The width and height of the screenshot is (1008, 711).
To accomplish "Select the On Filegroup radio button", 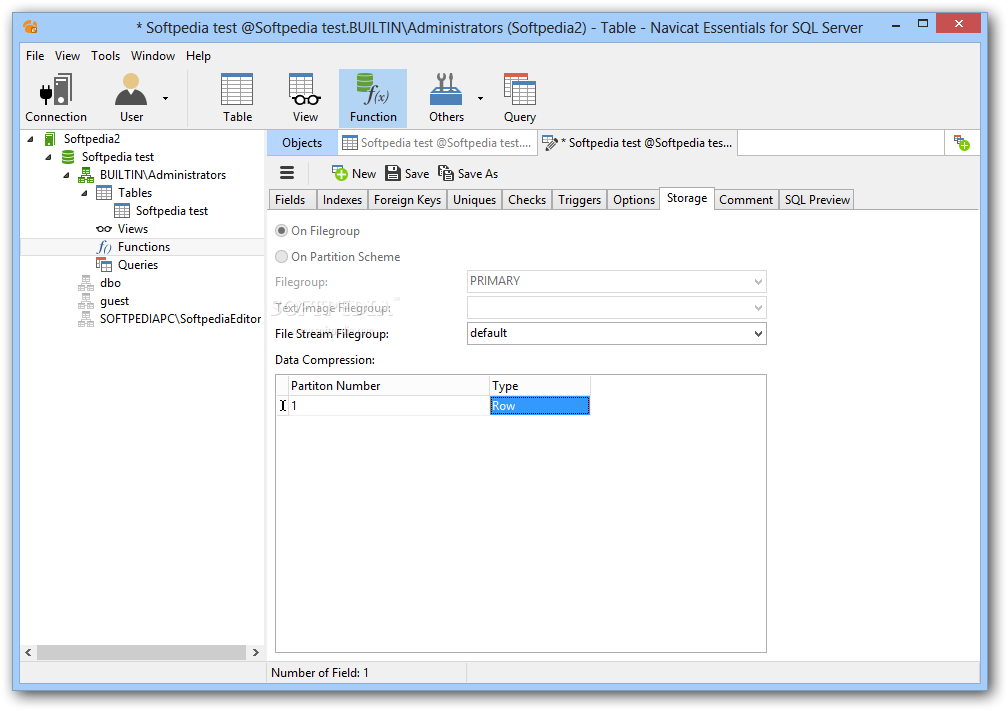I will pyautogui.click(x=281, y=231).
